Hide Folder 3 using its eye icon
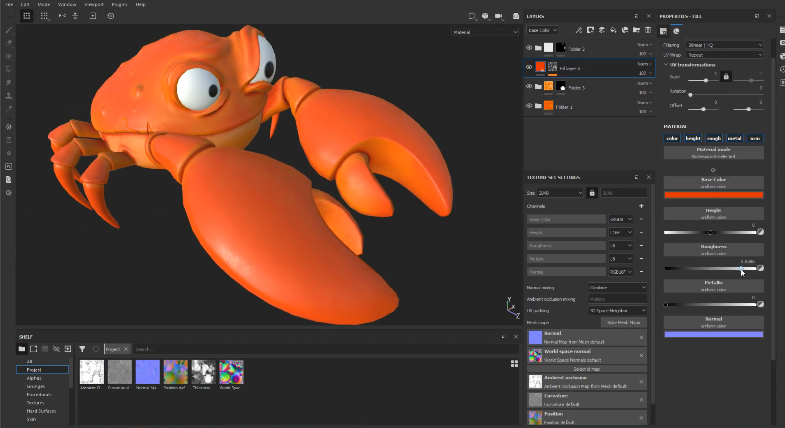Screen dimensions: 785x428 click(x=529, y=86)
